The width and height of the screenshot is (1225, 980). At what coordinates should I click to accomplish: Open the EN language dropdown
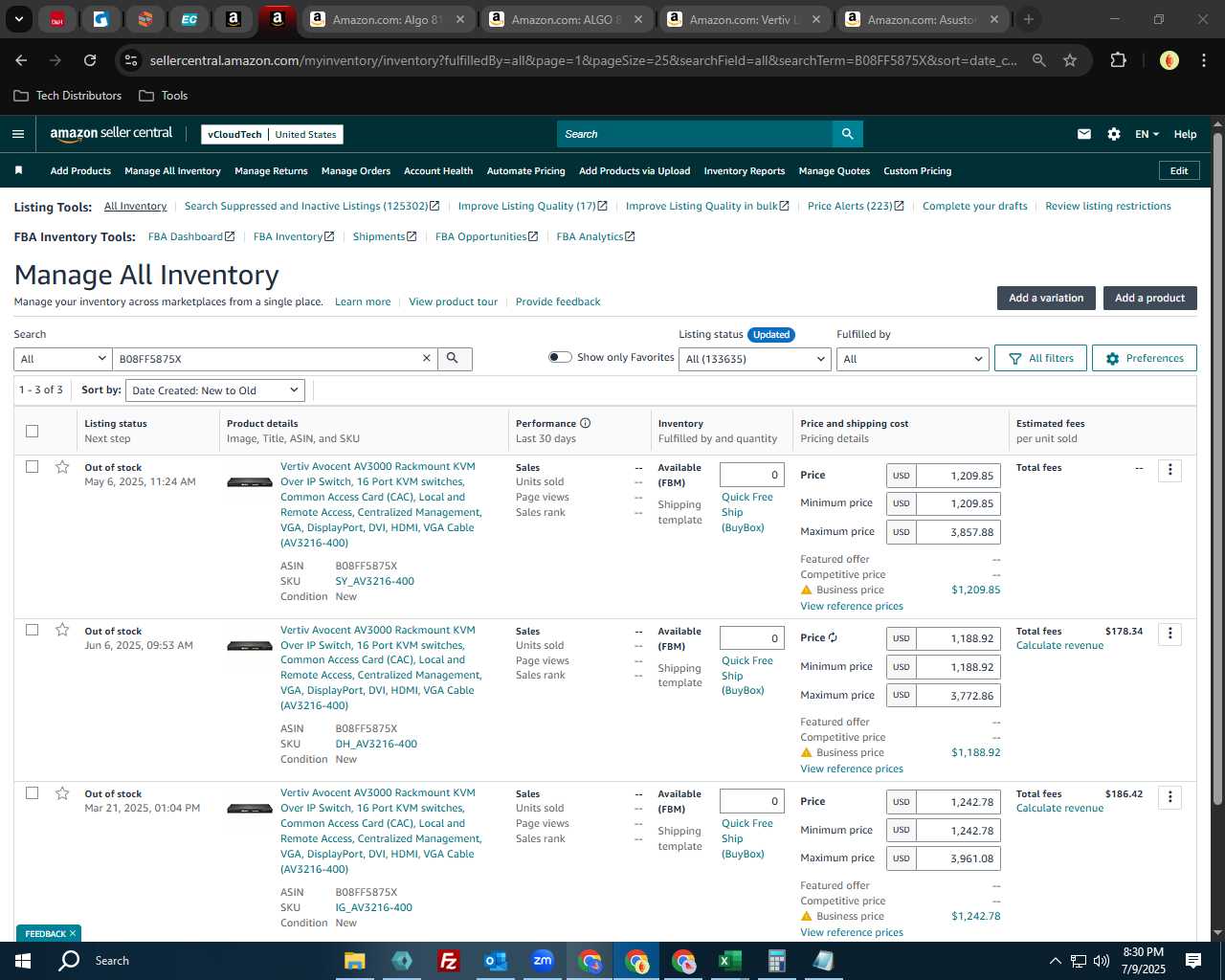pyautogui.click(x=1147, y=134)
